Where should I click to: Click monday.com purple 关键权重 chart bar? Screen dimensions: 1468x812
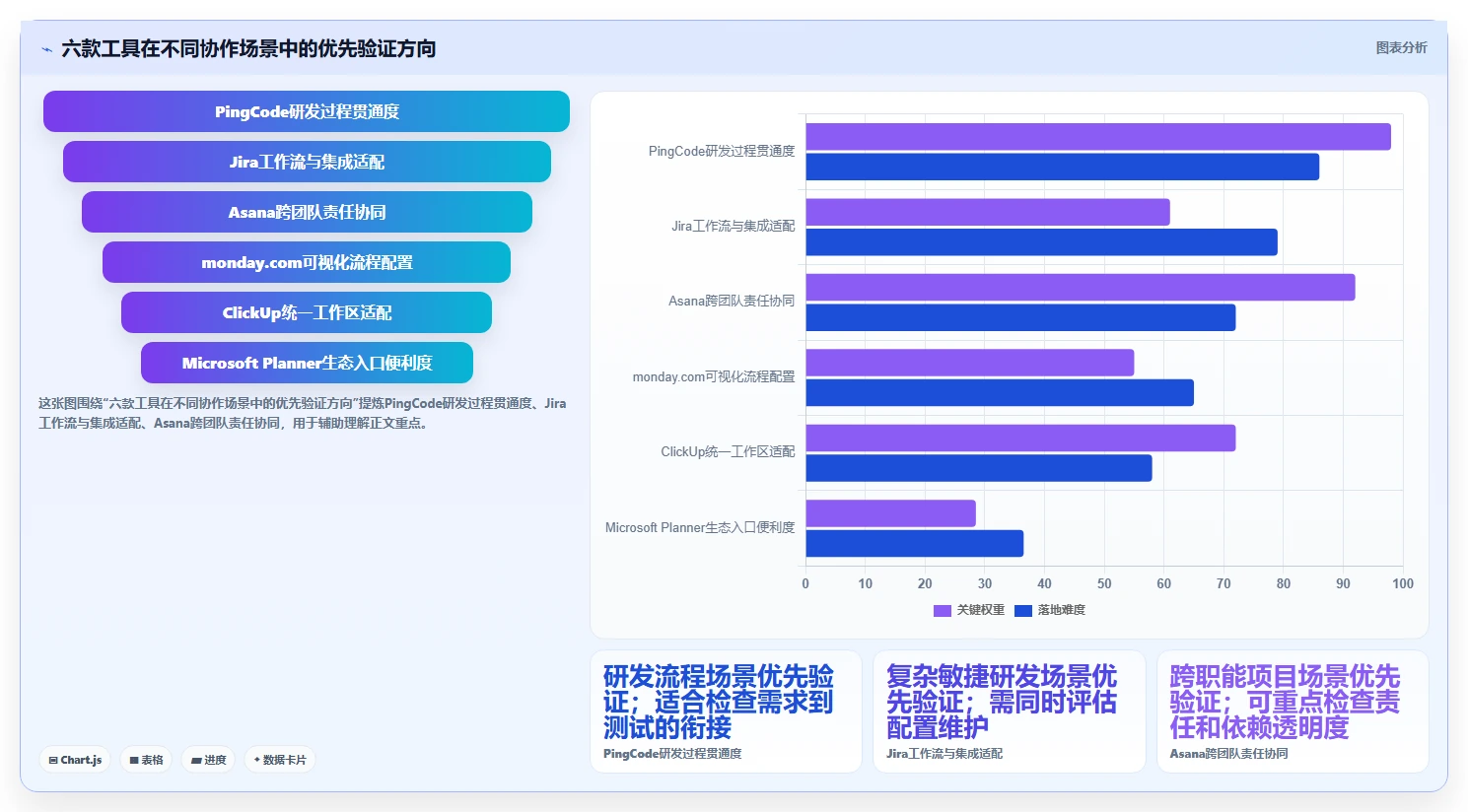pos(970,363)
